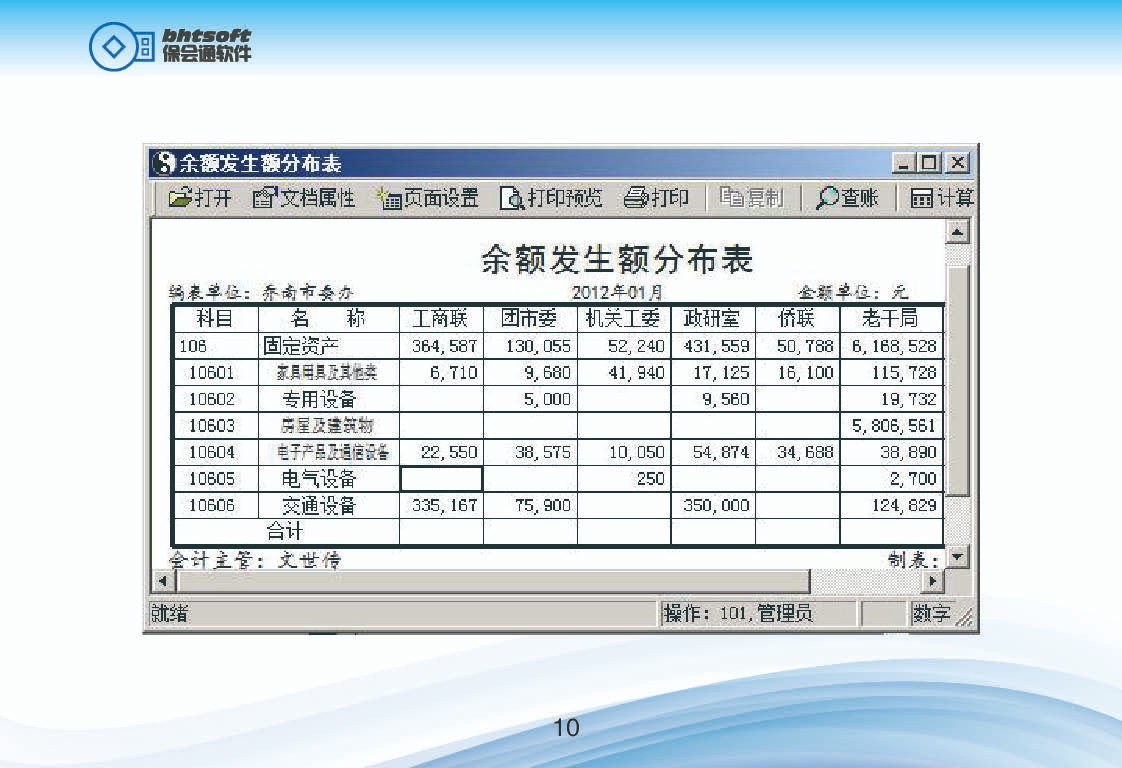The image size is (1122, 768).
Task: Open 文档属性 document properties
Action: point(264,198)
